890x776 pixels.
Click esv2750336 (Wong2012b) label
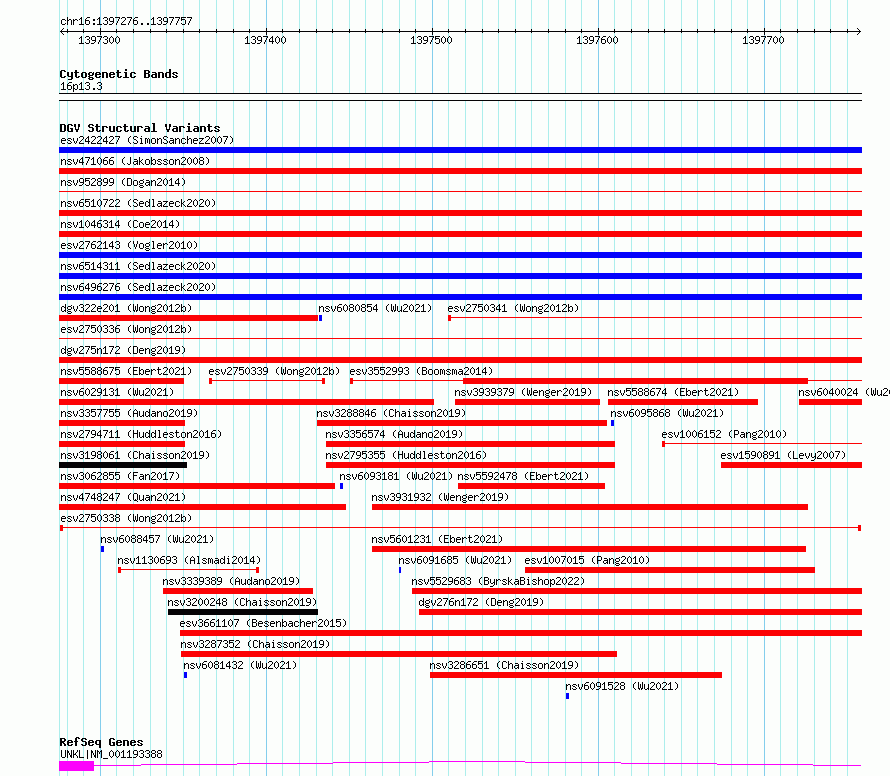tap(126, 329)
